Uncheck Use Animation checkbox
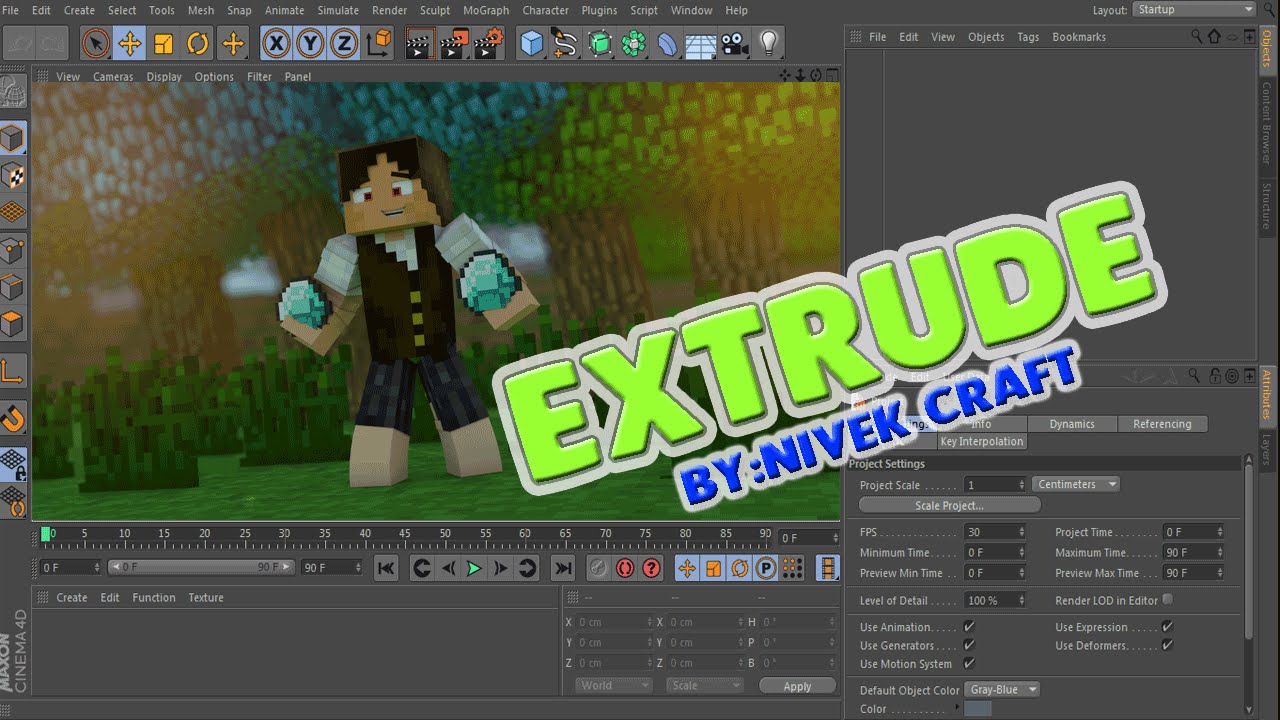This screenshot has height=720, width=1280. click(x=969, y=627)
